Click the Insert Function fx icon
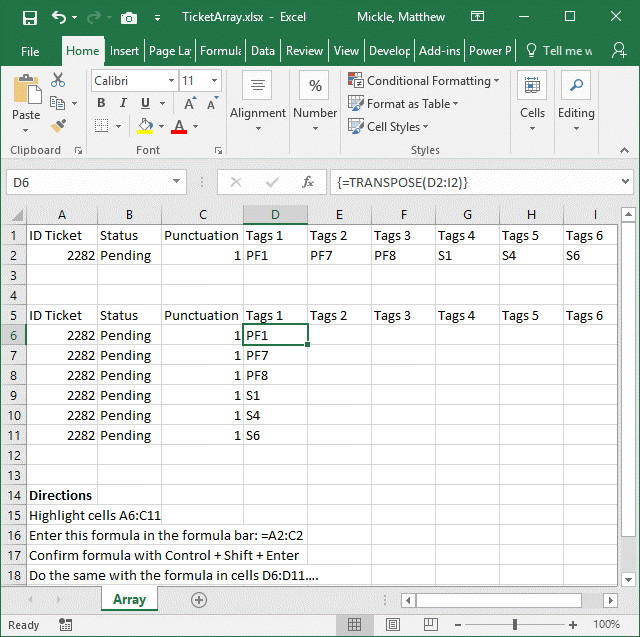640x637 pixels. click(309, 182)
